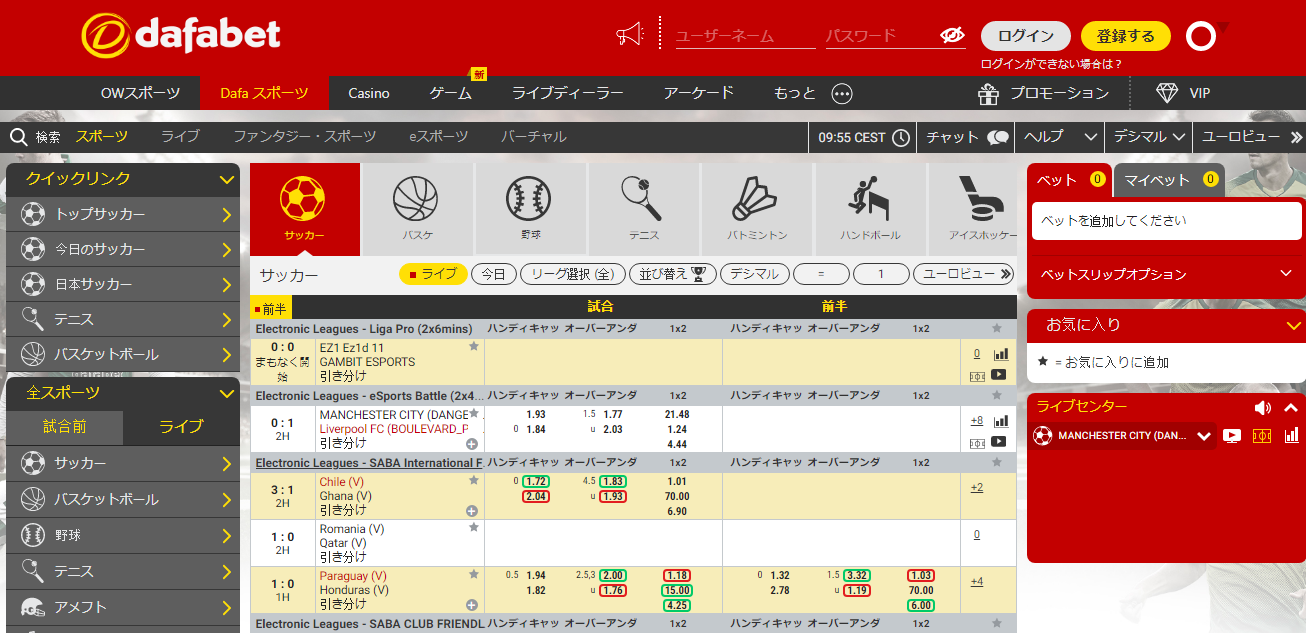Screen dimensions: 1306x633
Task: Mute the Live Center speaker icon
Action: click(x=1263, y=407)
